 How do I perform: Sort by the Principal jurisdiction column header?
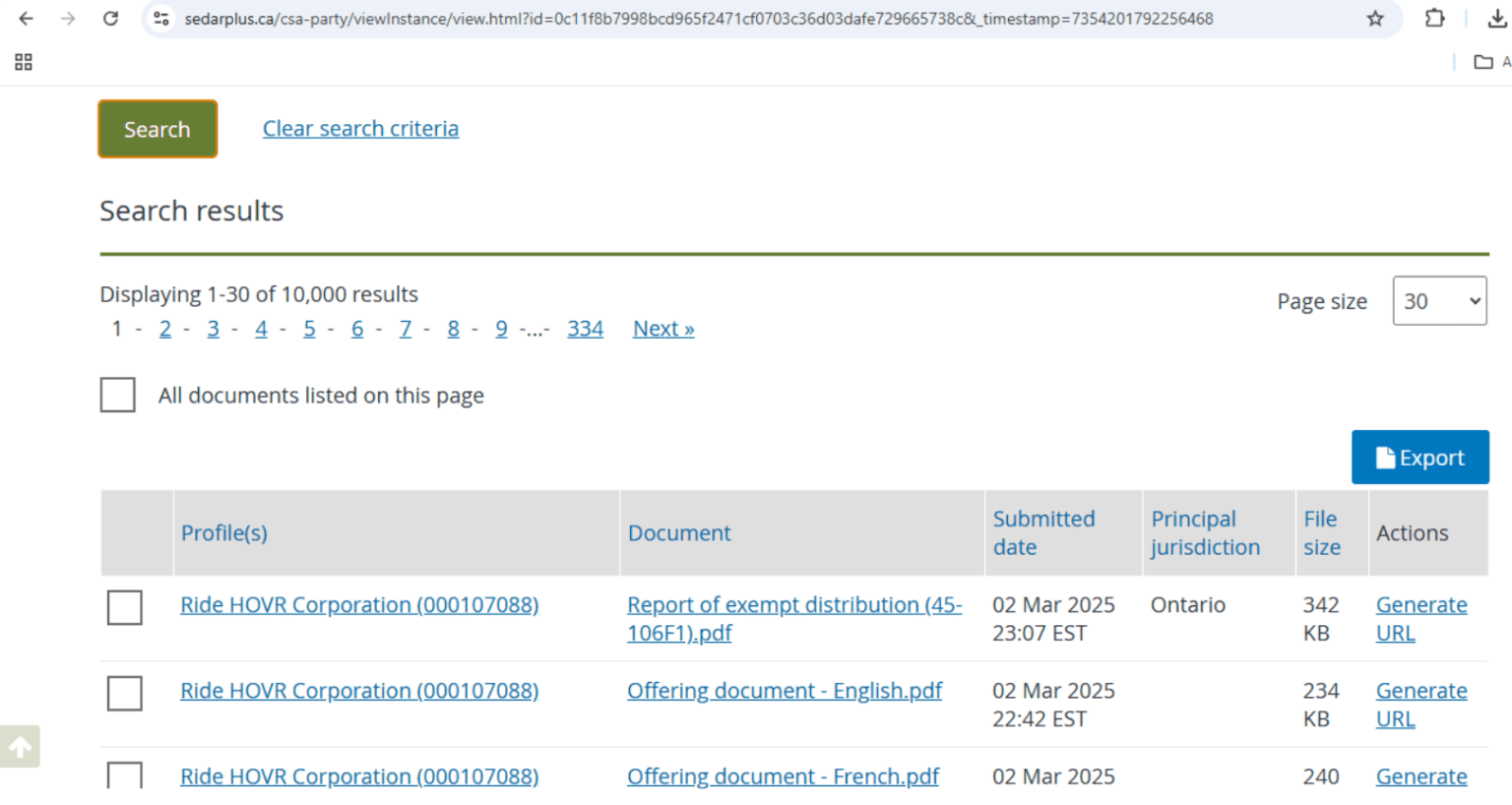point(1205,532)
